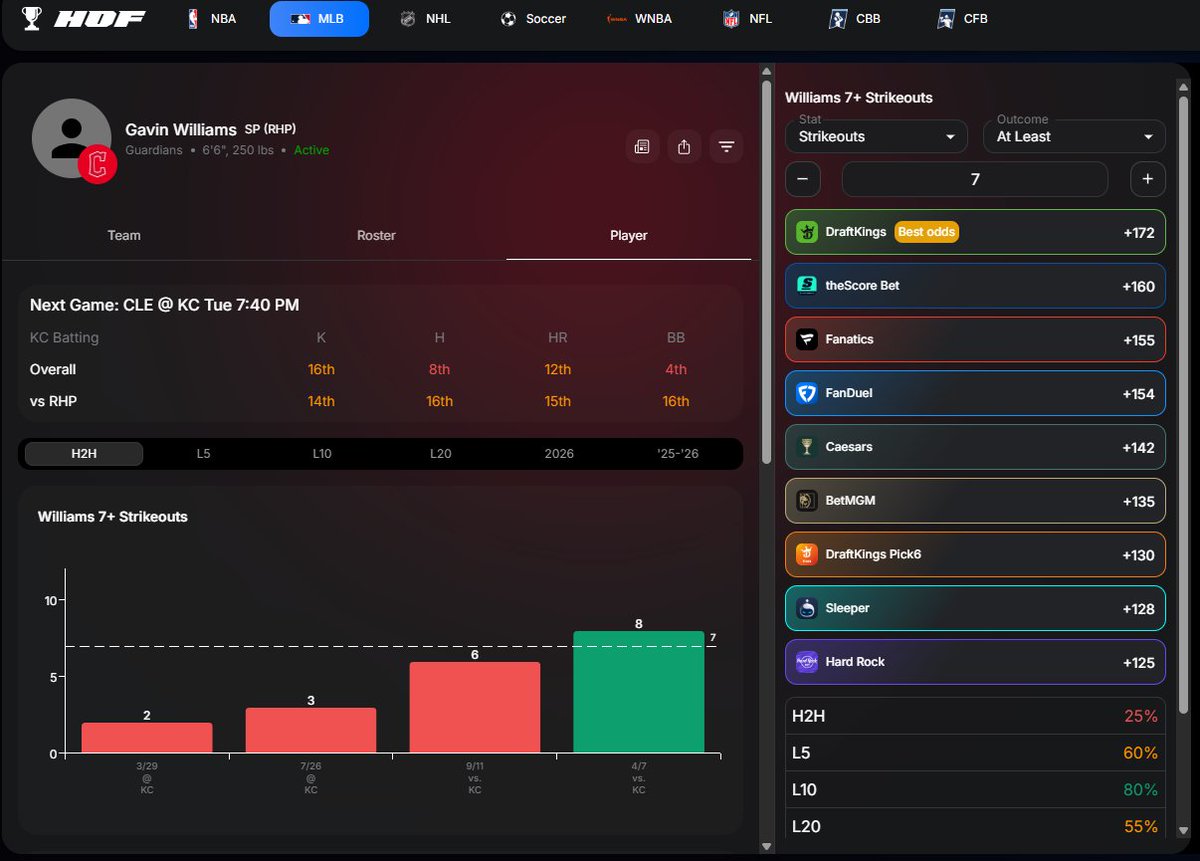The width and height of the screenshot is (1200, 861).
Task: Click the DraftKings Pick6 logo
Action: pyautogui.click(x=807, y=555)
